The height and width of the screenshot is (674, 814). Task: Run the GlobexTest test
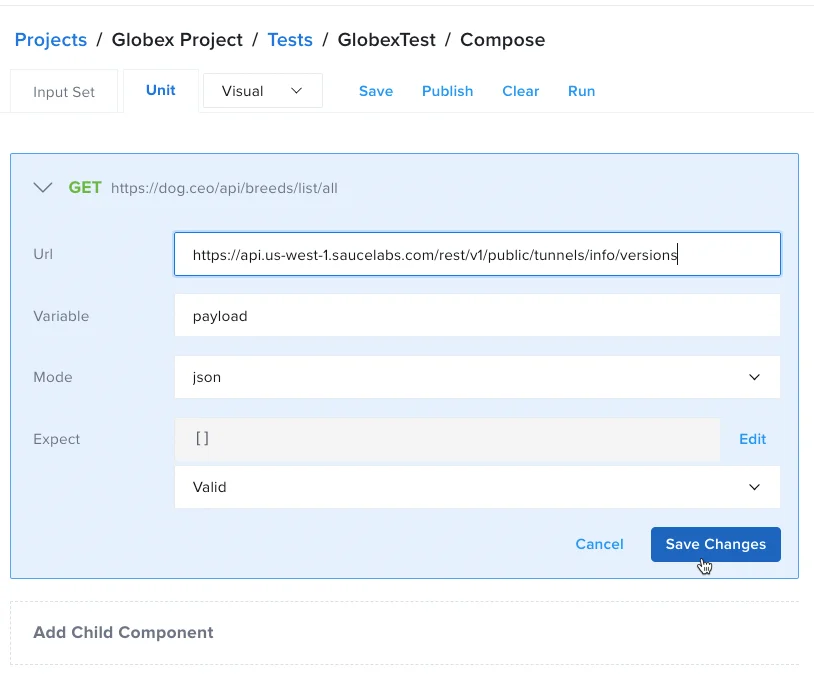point(581,90)
